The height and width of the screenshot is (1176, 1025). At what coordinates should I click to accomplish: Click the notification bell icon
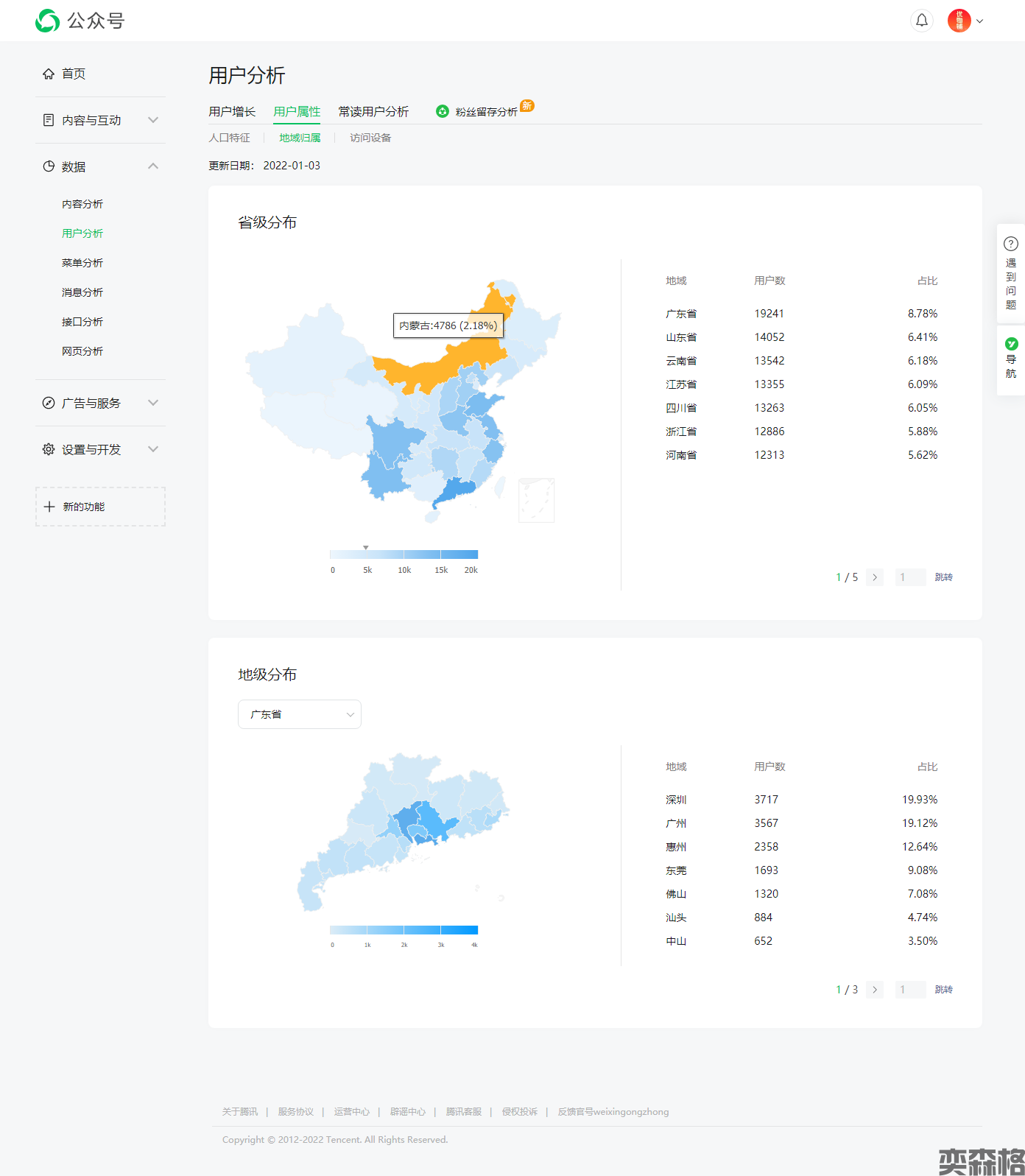click(921, 21)
